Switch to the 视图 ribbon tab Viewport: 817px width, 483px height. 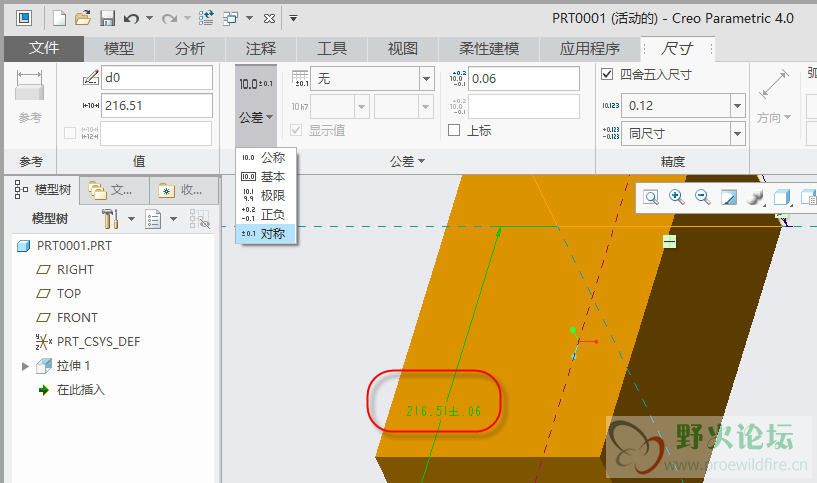click(403, 48)
